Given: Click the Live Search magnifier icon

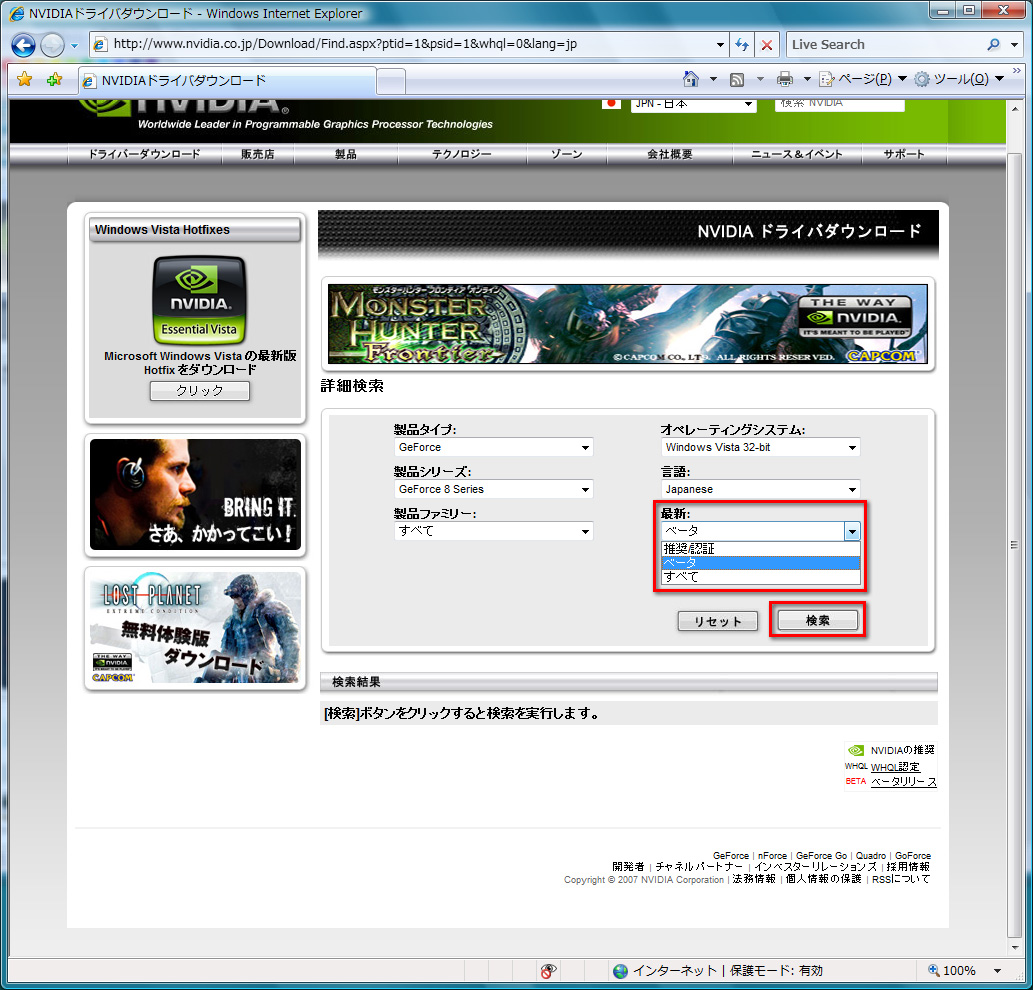Looking at the screenshot, I should click(993, 45).
